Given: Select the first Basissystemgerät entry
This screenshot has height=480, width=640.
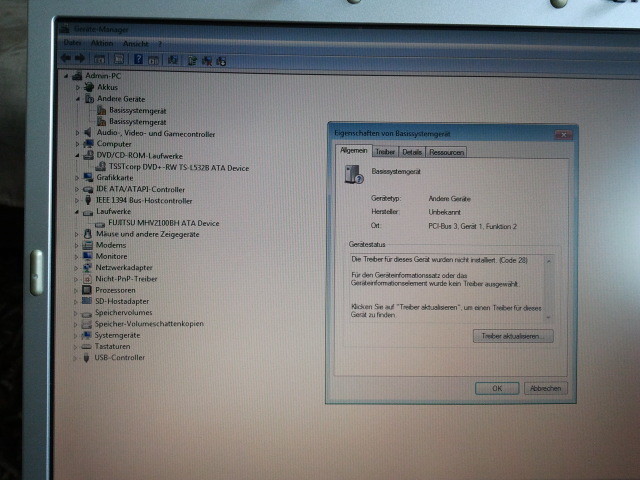Looking at the screenshot, I should (138, 111).
